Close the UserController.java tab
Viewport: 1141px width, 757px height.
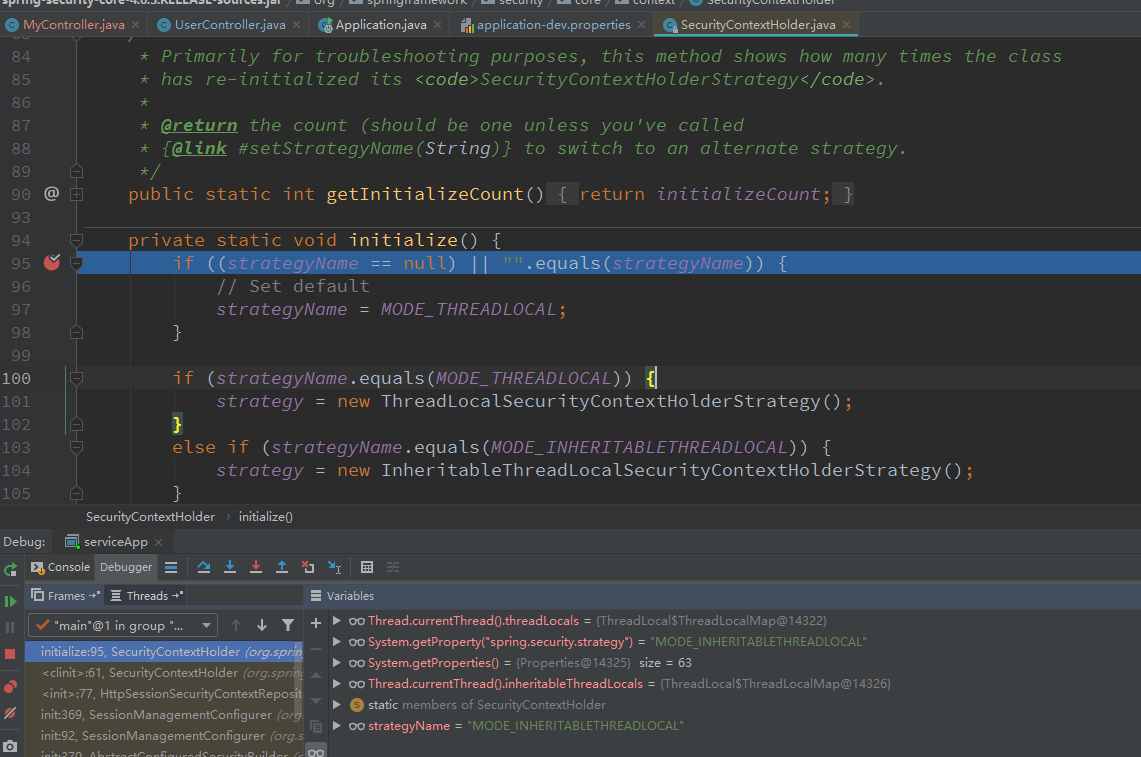coord(296,25)
